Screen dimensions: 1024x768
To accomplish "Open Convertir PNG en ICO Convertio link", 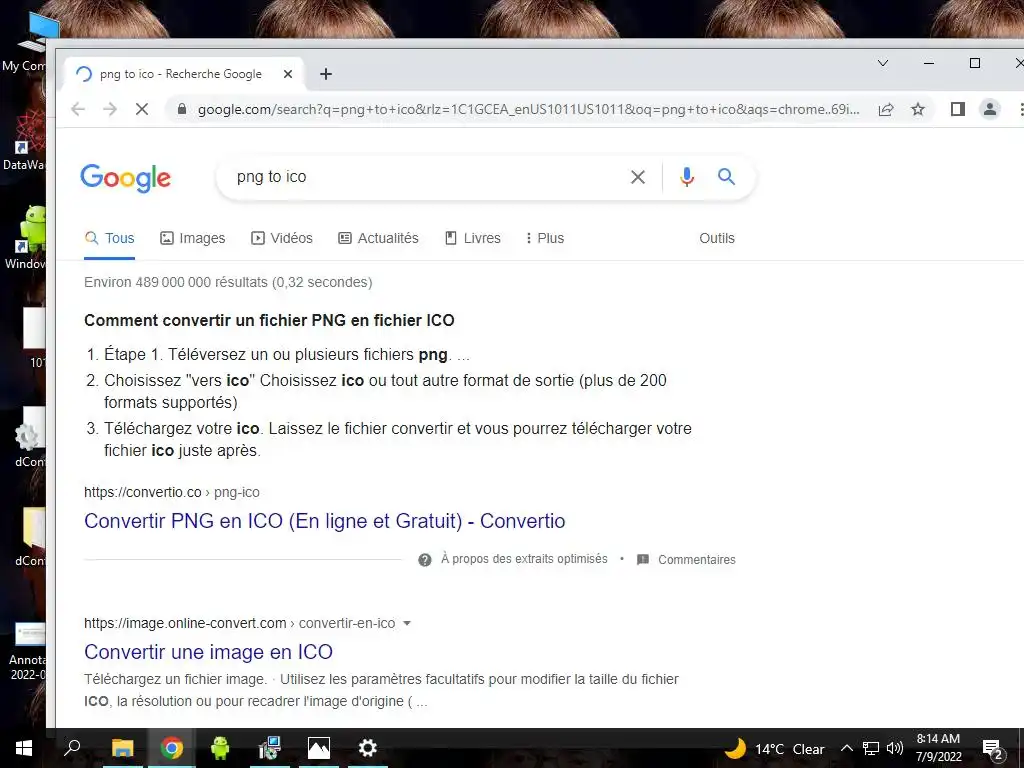I will pos(325,521).
